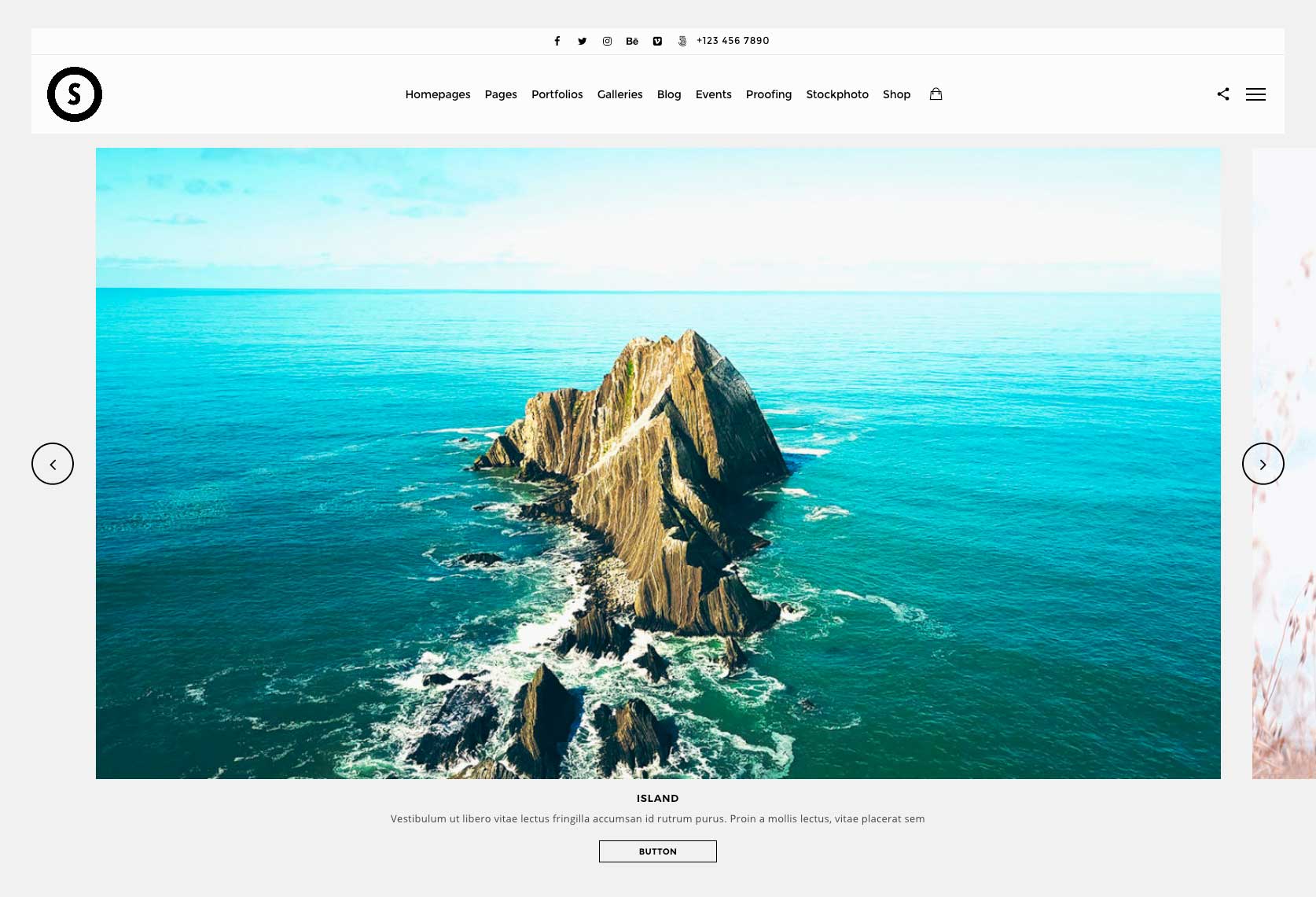The height and width of the screenshot is (897, 1316).
Task: Click the BUTTON below the Island caption
Action: (x=657, y=851)
